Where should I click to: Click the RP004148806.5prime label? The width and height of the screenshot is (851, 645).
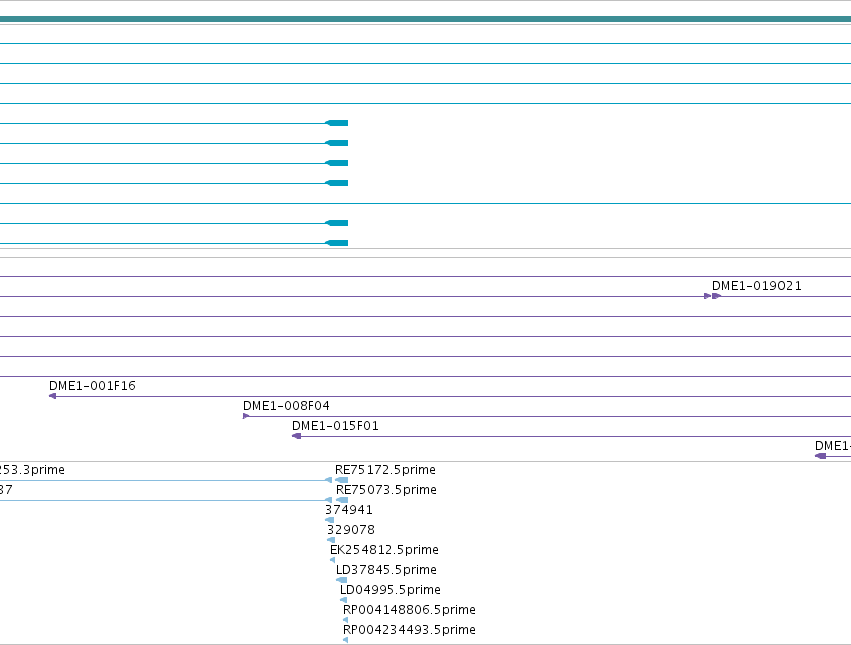(x=409, y=610)
